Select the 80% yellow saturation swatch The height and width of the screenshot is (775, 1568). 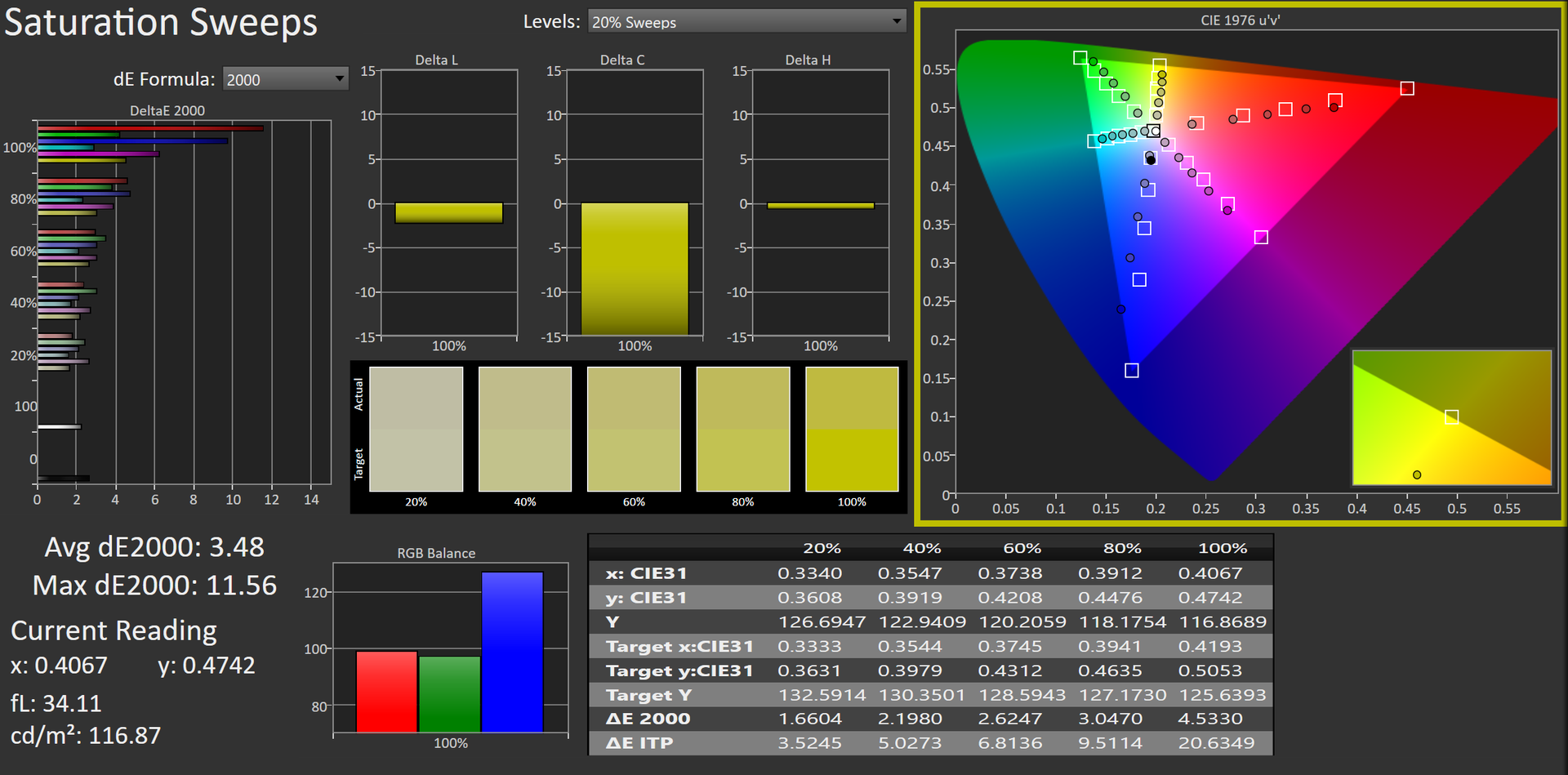tap(743, 429)
